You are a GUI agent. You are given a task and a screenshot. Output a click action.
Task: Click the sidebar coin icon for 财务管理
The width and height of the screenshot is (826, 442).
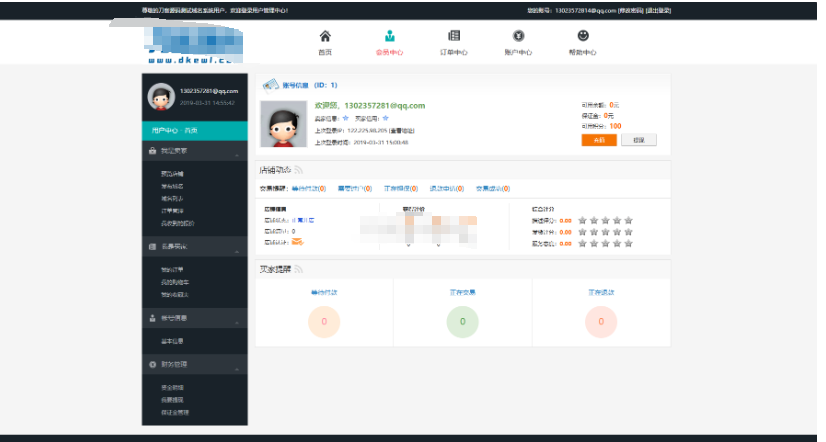click(152, 365)
